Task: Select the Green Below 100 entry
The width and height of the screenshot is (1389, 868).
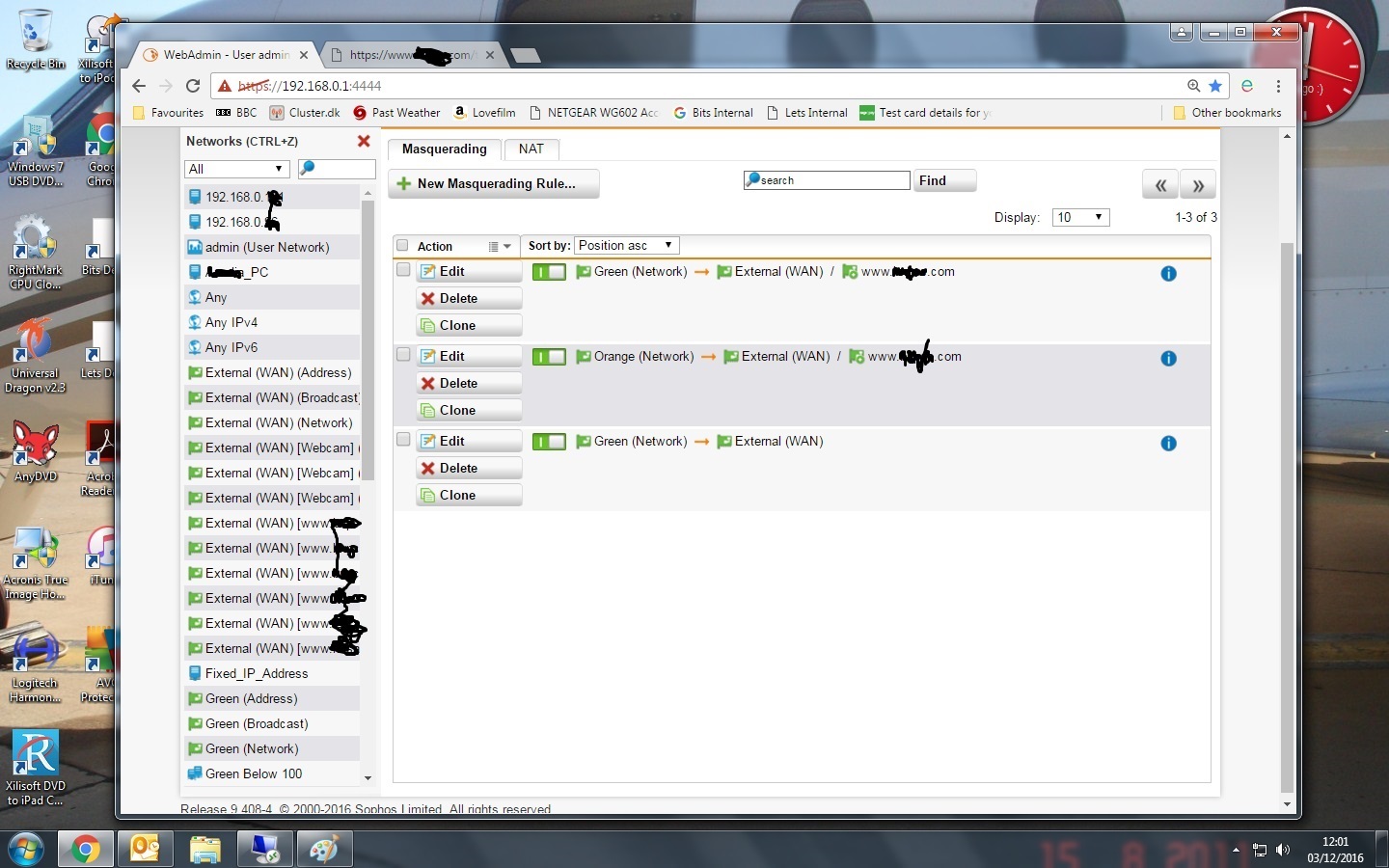Action: click(272, 773)
